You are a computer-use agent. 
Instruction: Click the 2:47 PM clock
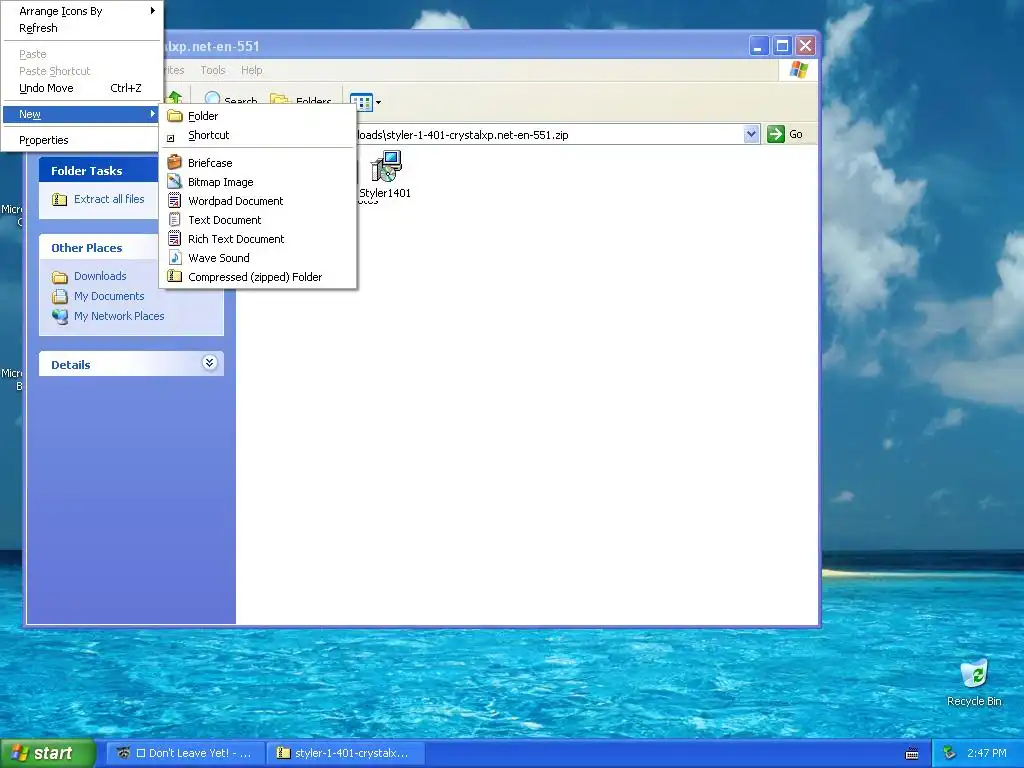click(x=987, y=753)
